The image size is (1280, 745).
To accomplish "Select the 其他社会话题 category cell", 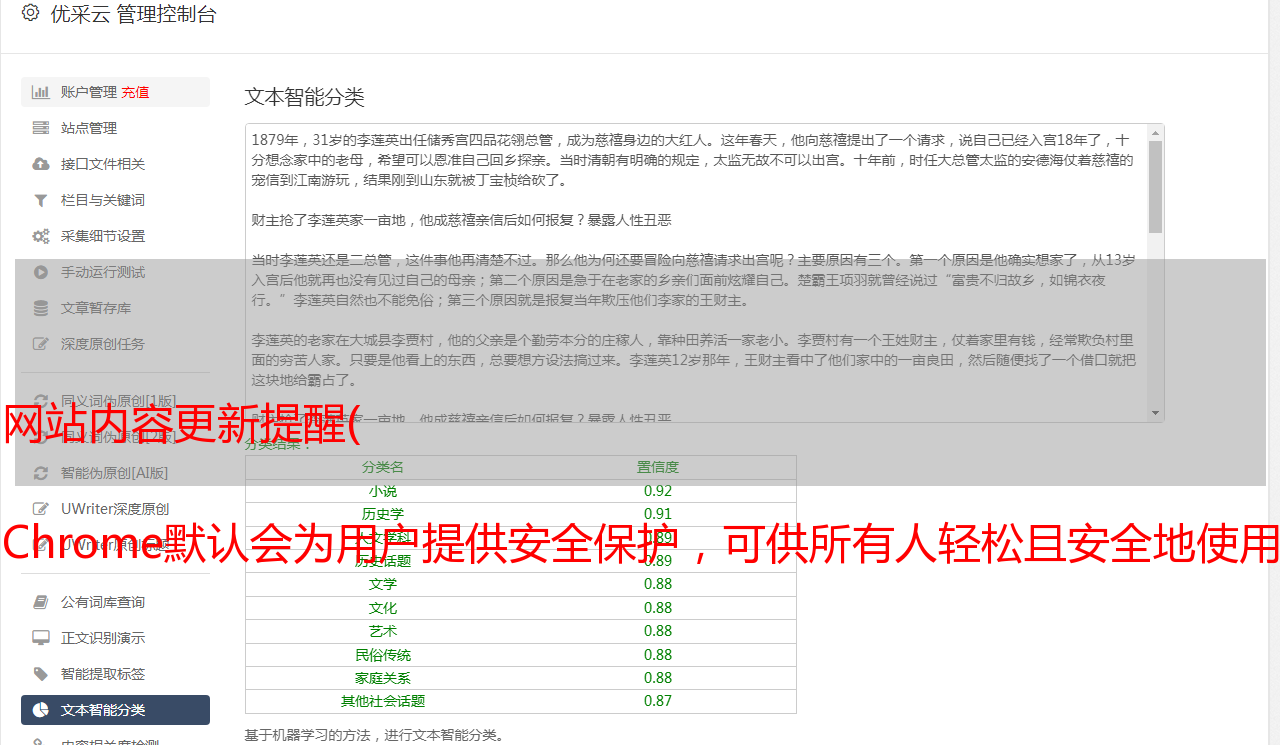I will (x=383, y=701).
